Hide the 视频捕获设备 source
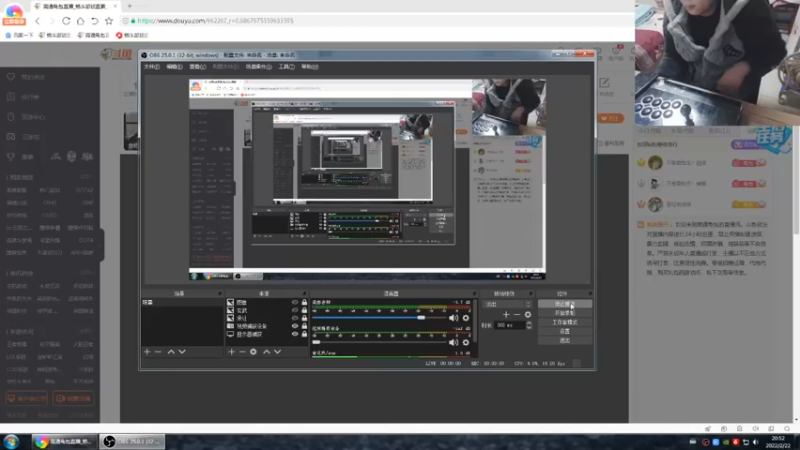This screenshot has width=800, height=450. 295,326
